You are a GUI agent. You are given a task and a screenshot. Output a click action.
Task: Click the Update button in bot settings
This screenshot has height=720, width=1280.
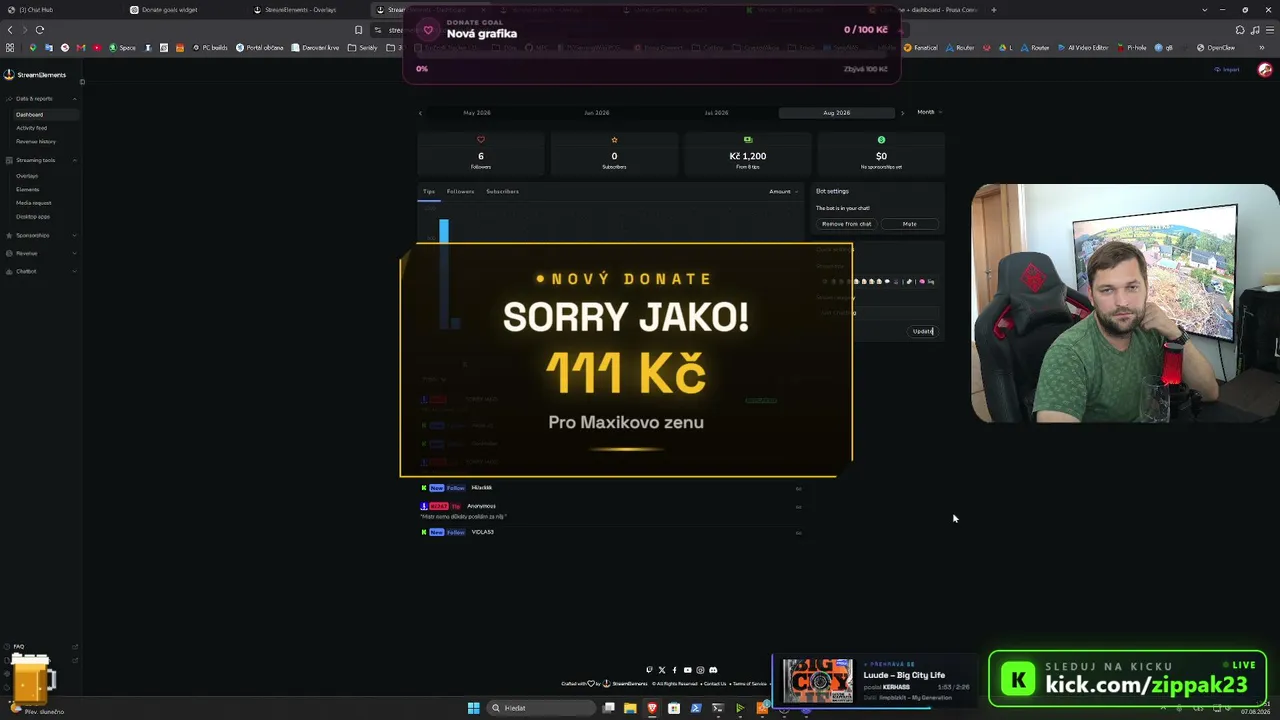pyautogui.click(x=923, y=331)
